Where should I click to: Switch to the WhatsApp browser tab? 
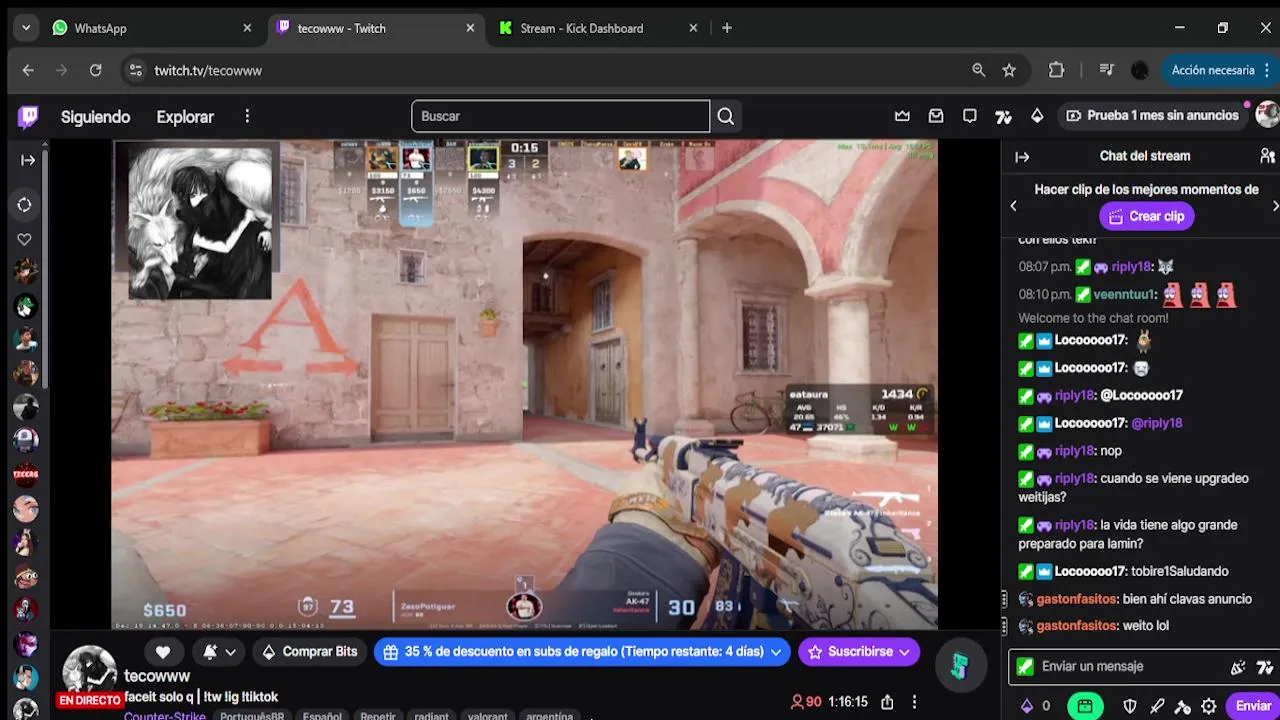150,28
